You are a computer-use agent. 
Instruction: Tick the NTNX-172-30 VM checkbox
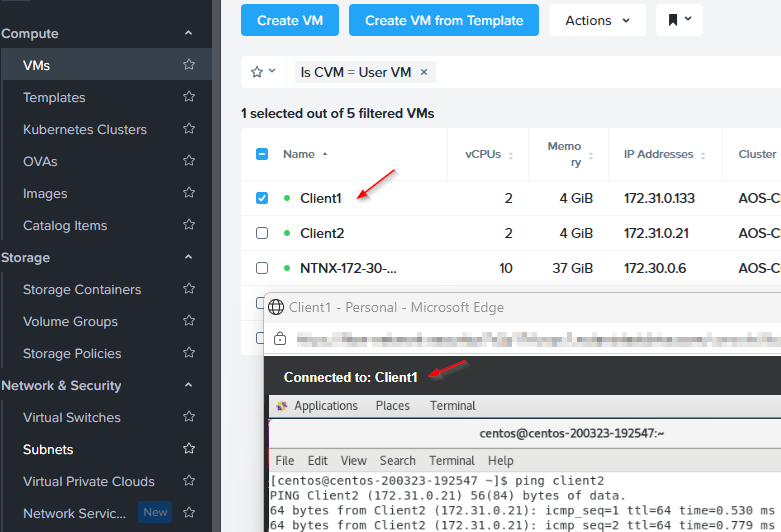[x=262, y=268]
